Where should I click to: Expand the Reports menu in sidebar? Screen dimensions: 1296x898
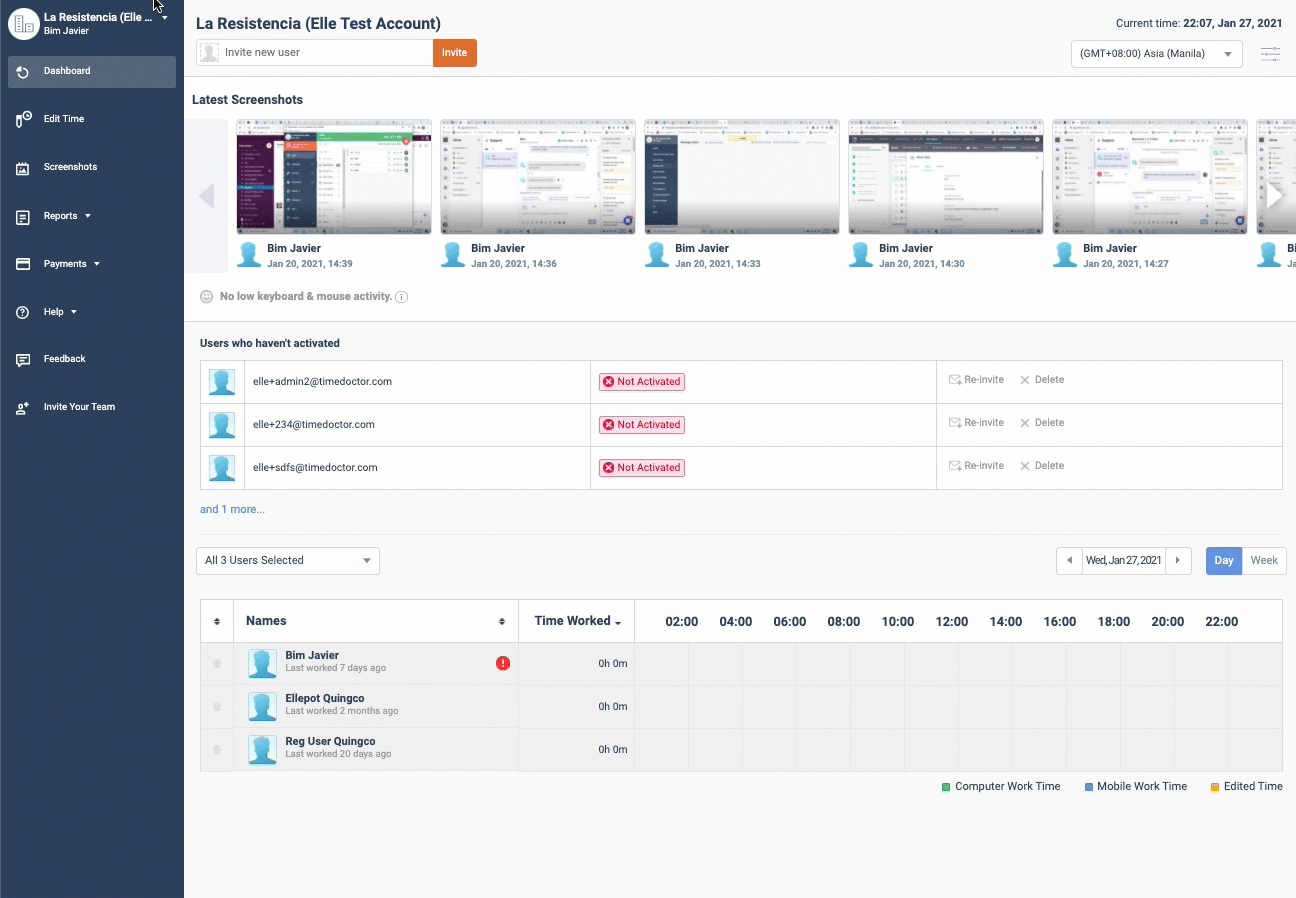66,216
